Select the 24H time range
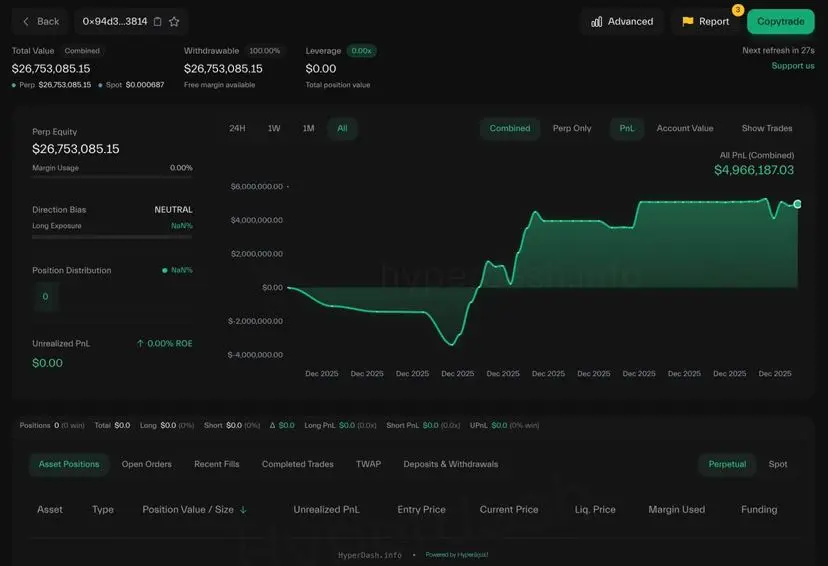 pos(237,128)
